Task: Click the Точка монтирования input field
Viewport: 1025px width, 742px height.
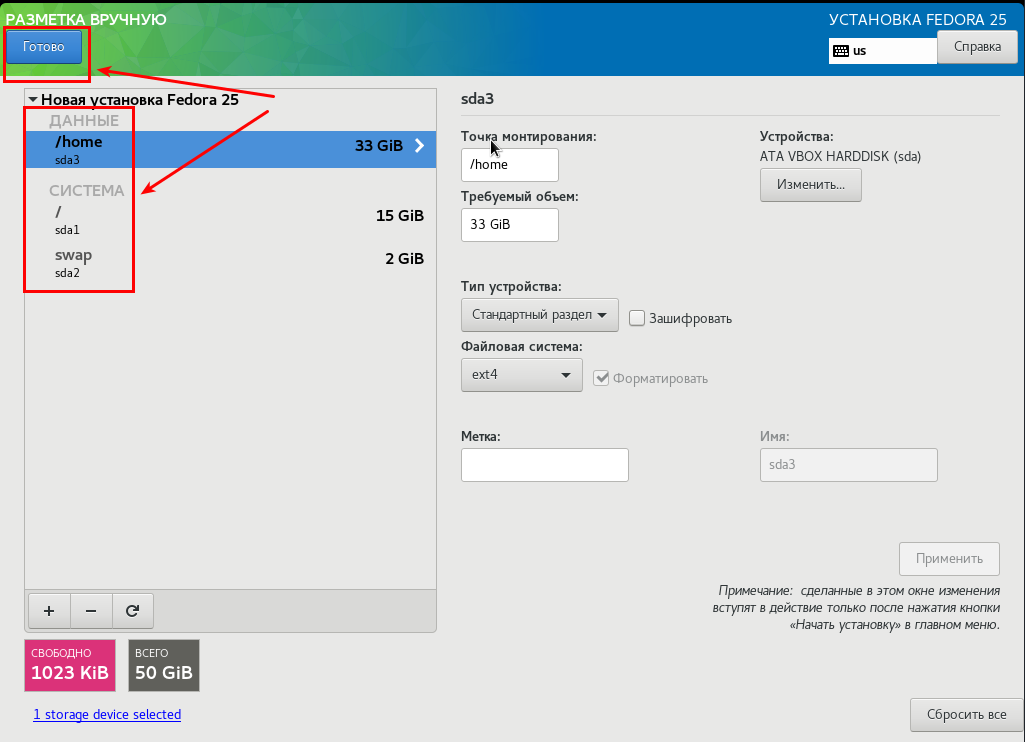Action: [510, 165]
